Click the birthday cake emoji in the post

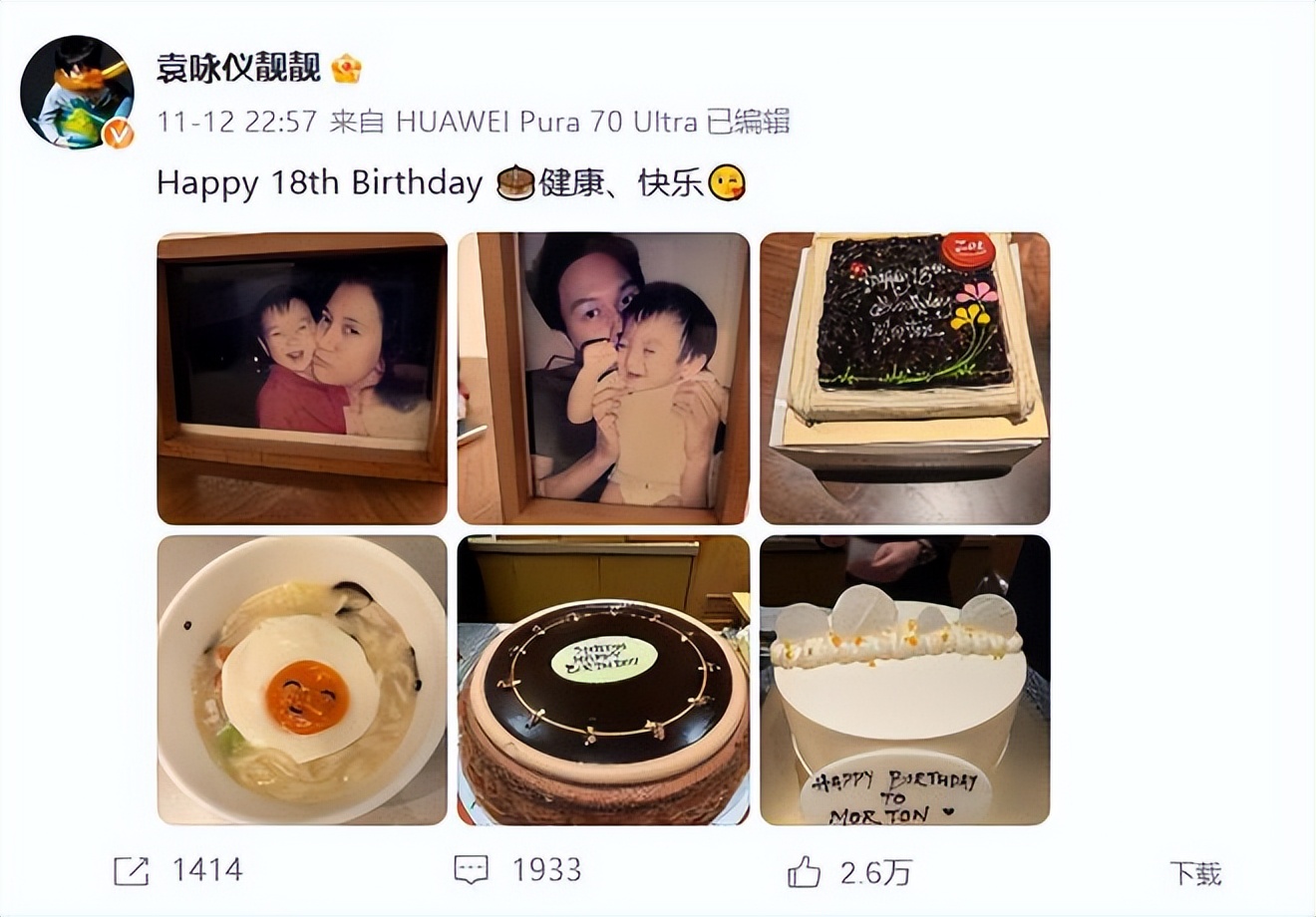tap(515, 183)
